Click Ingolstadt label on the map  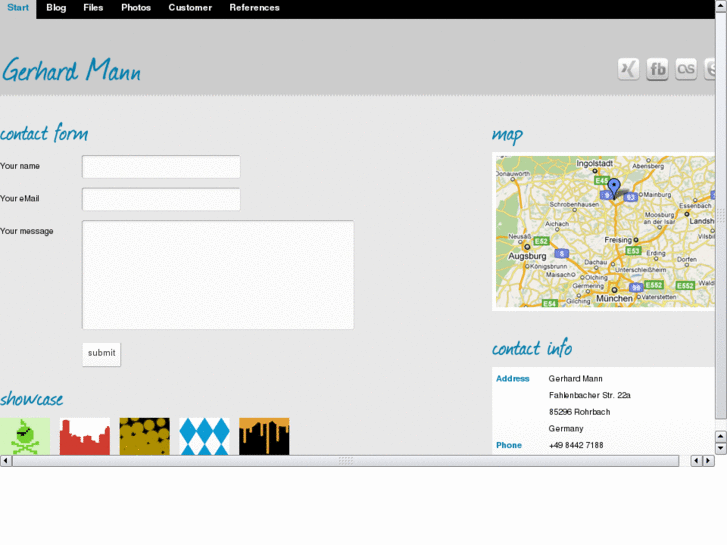point(594,163)
